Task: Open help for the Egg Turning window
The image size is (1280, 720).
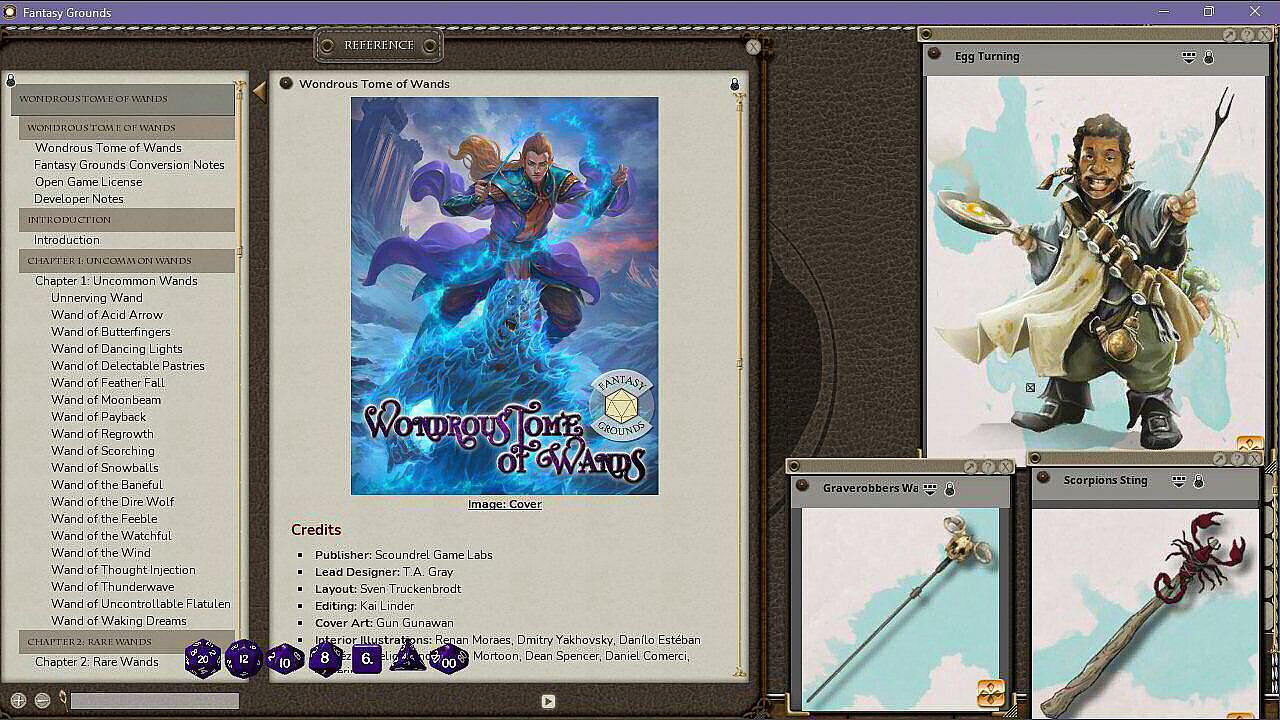Action: click(x=1247, y=35)
